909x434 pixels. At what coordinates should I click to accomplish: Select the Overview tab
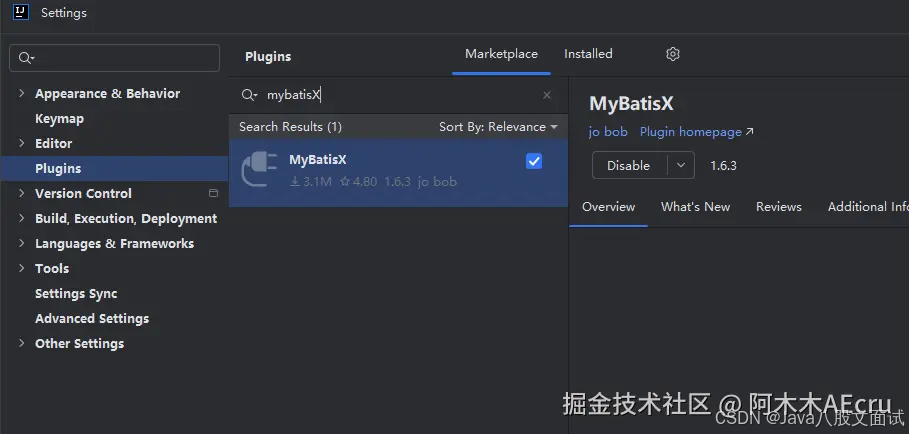(x=609, y=207)
